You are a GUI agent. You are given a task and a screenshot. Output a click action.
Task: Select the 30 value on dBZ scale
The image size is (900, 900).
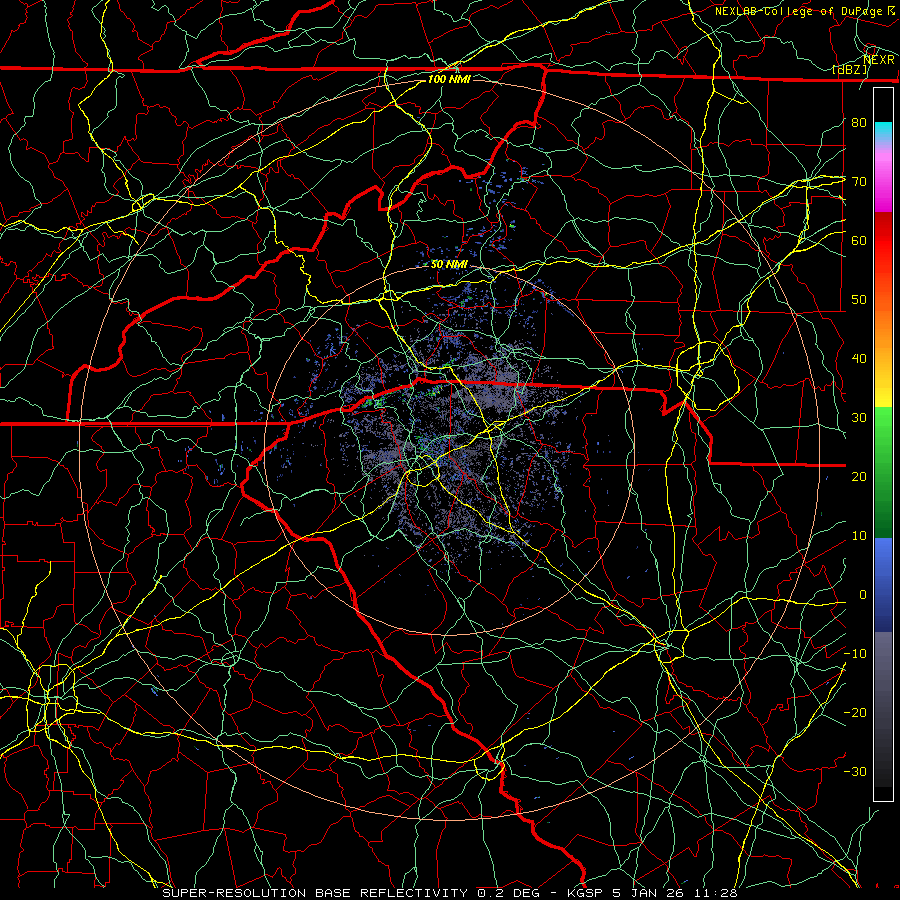pos(859,418)
